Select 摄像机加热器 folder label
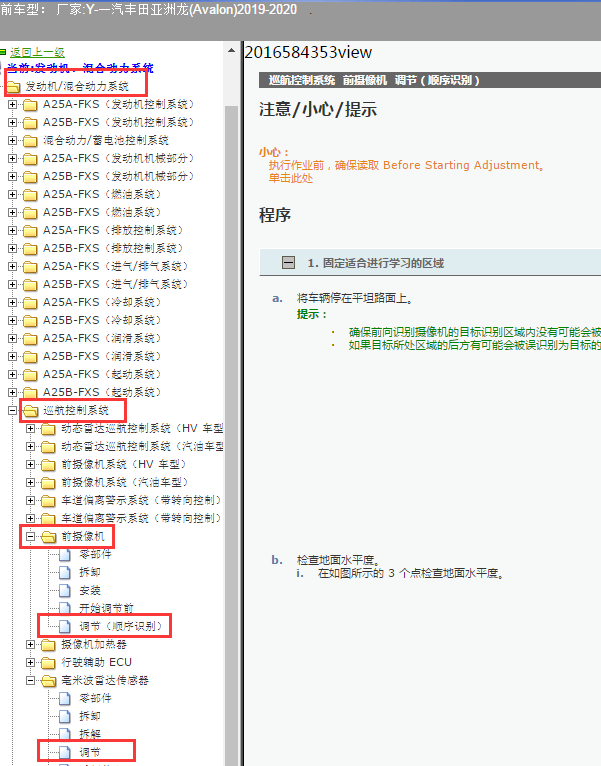The width and height of the screenshot is (601, 766). [x=94, y=645]
